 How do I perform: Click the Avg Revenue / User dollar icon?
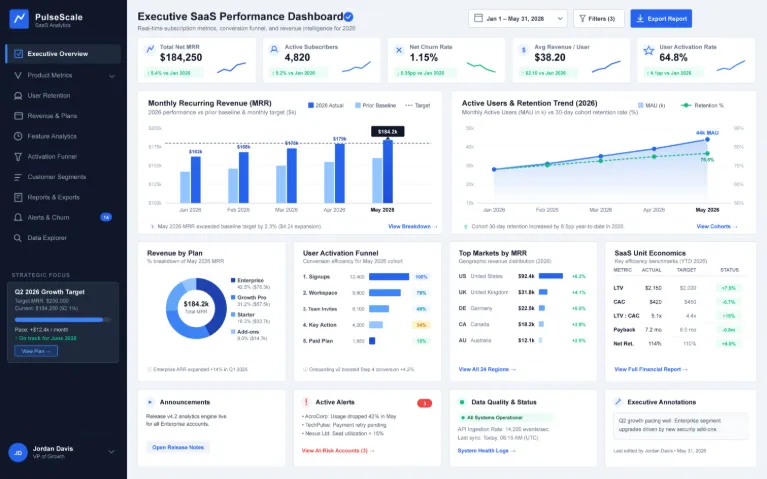click(x=524, y=50)
